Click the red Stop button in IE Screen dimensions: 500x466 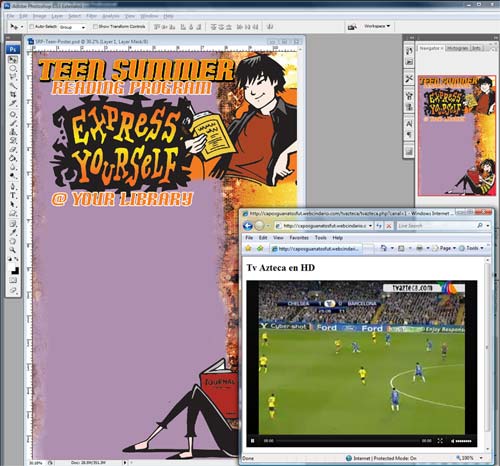[x=389, y=226]
